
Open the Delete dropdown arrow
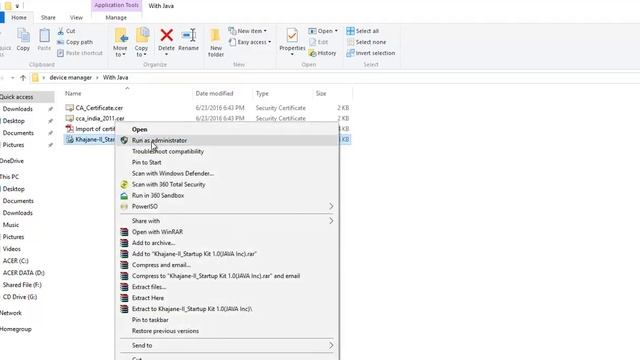[x=167, y=54]
